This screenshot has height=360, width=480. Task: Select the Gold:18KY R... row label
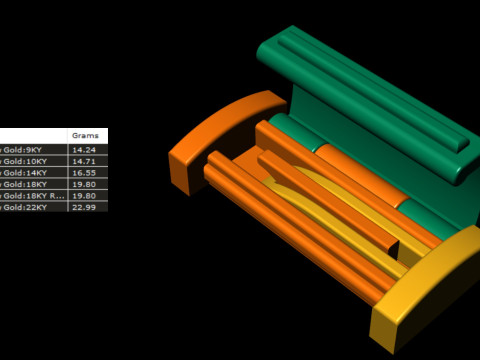pos(33,196)
